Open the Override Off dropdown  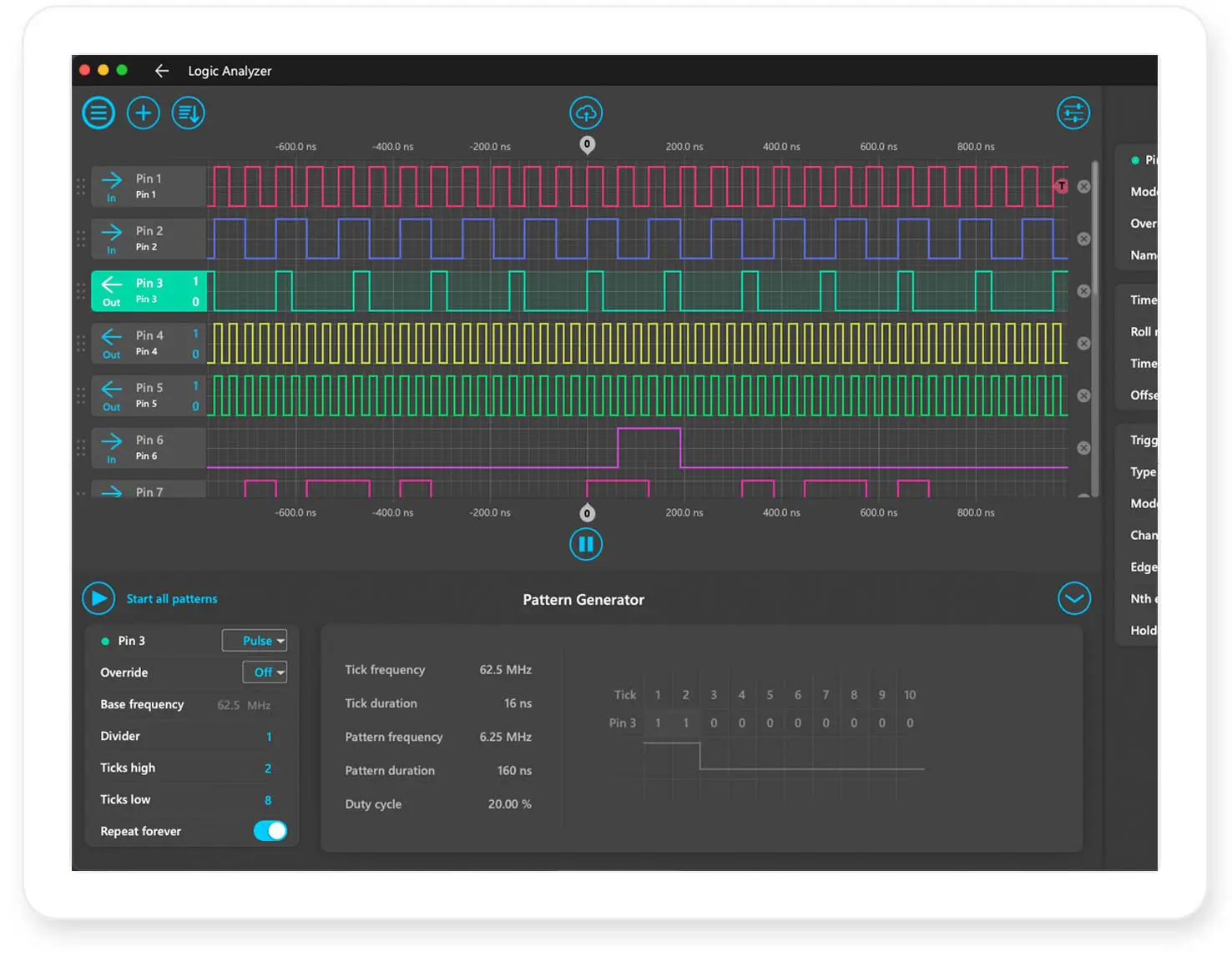pyautogui.click(x=265, y=672)
